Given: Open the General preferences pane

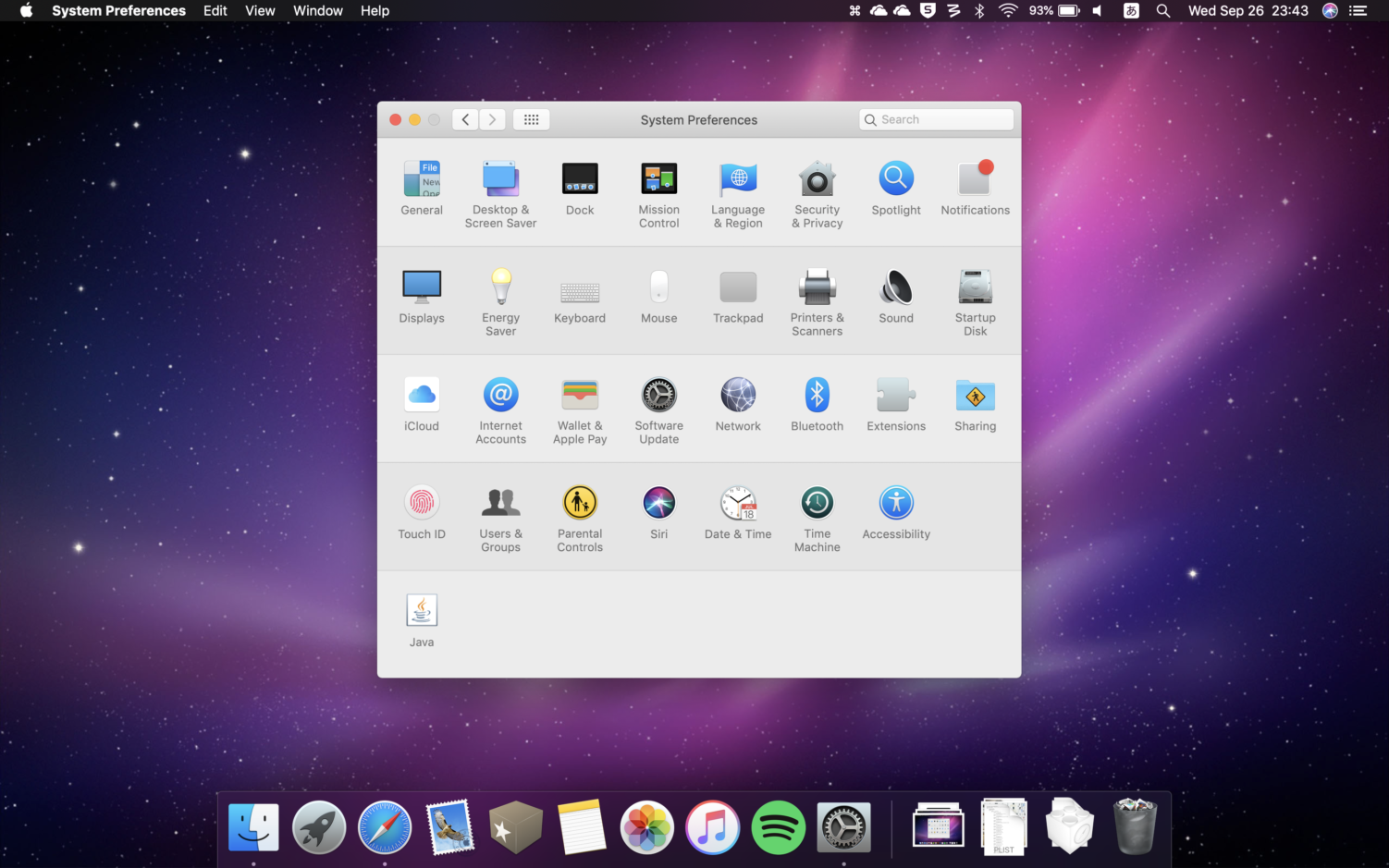Looking at the screenshot, I should click(422, 189).
